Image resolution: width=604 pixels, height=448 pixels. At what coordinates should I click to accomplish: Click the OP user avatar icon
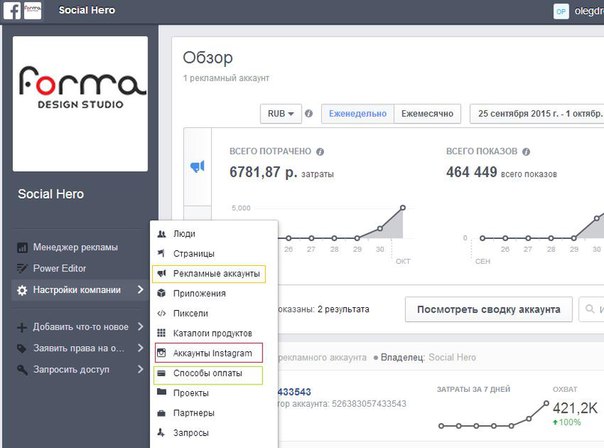tap(561, 11)
